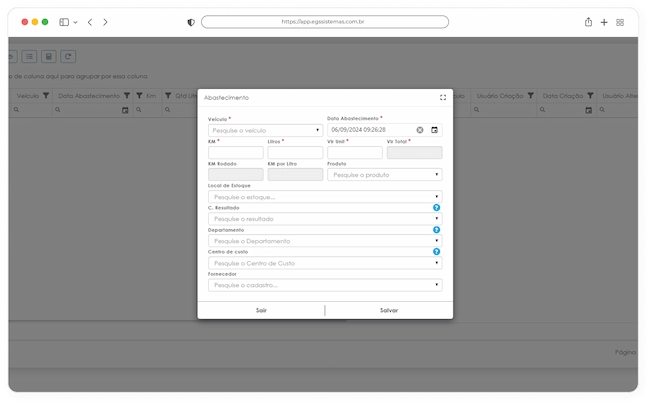
Task: Open the calendar picker in Data Abastecimento
Action: (434, 130)
